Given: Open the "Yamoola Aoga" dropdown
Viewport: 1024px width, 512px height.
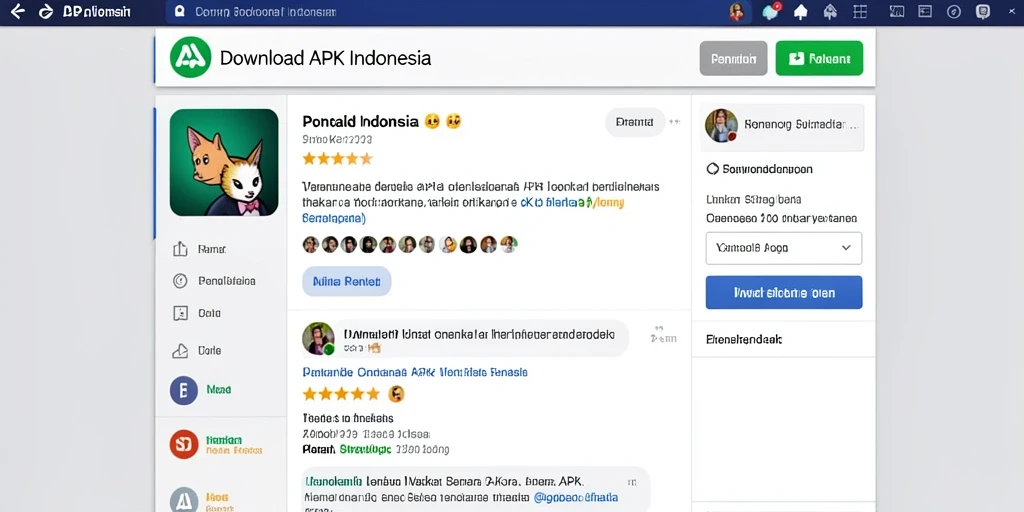Looking at the screenshot, I should (784, 248).
